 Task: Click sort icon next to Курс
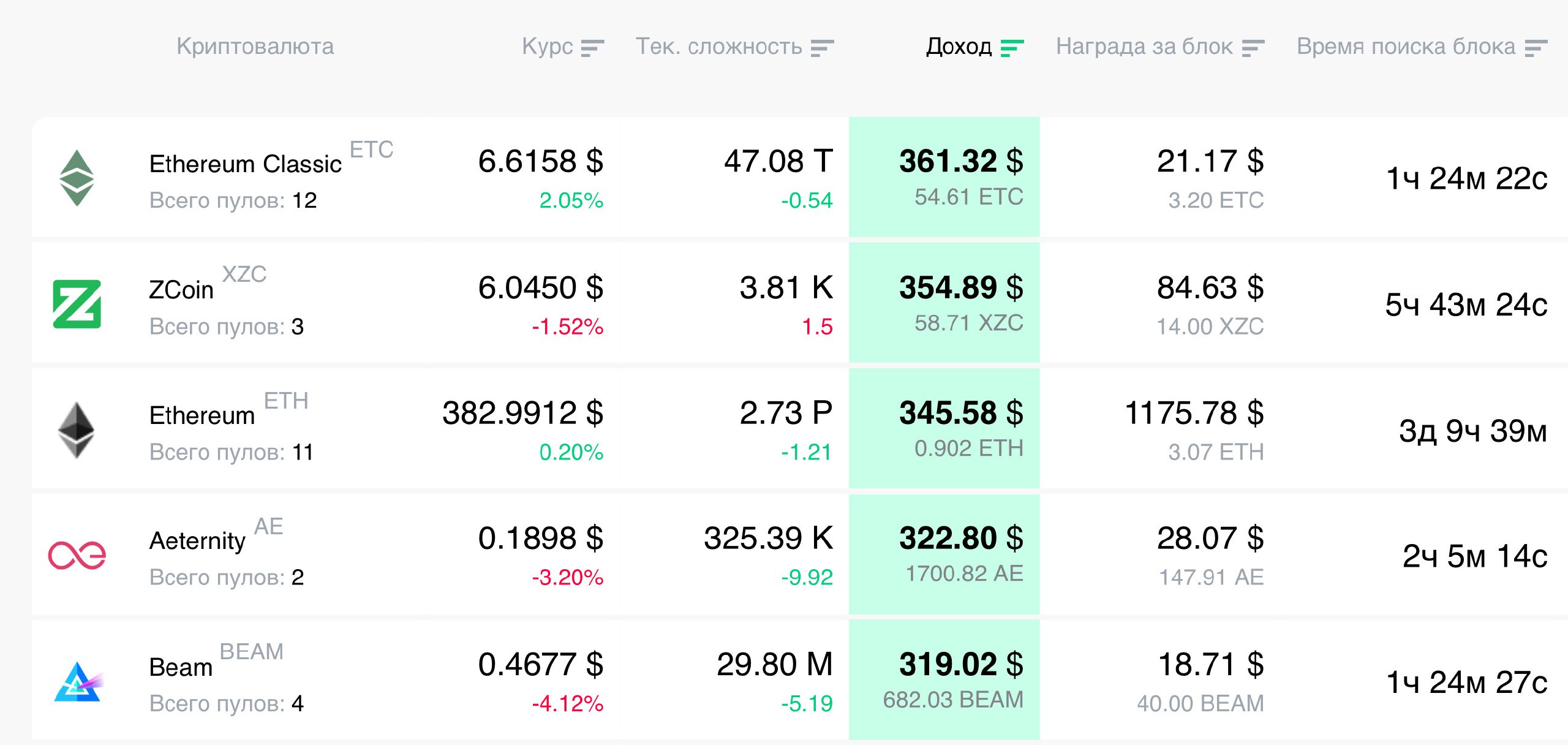592,48
